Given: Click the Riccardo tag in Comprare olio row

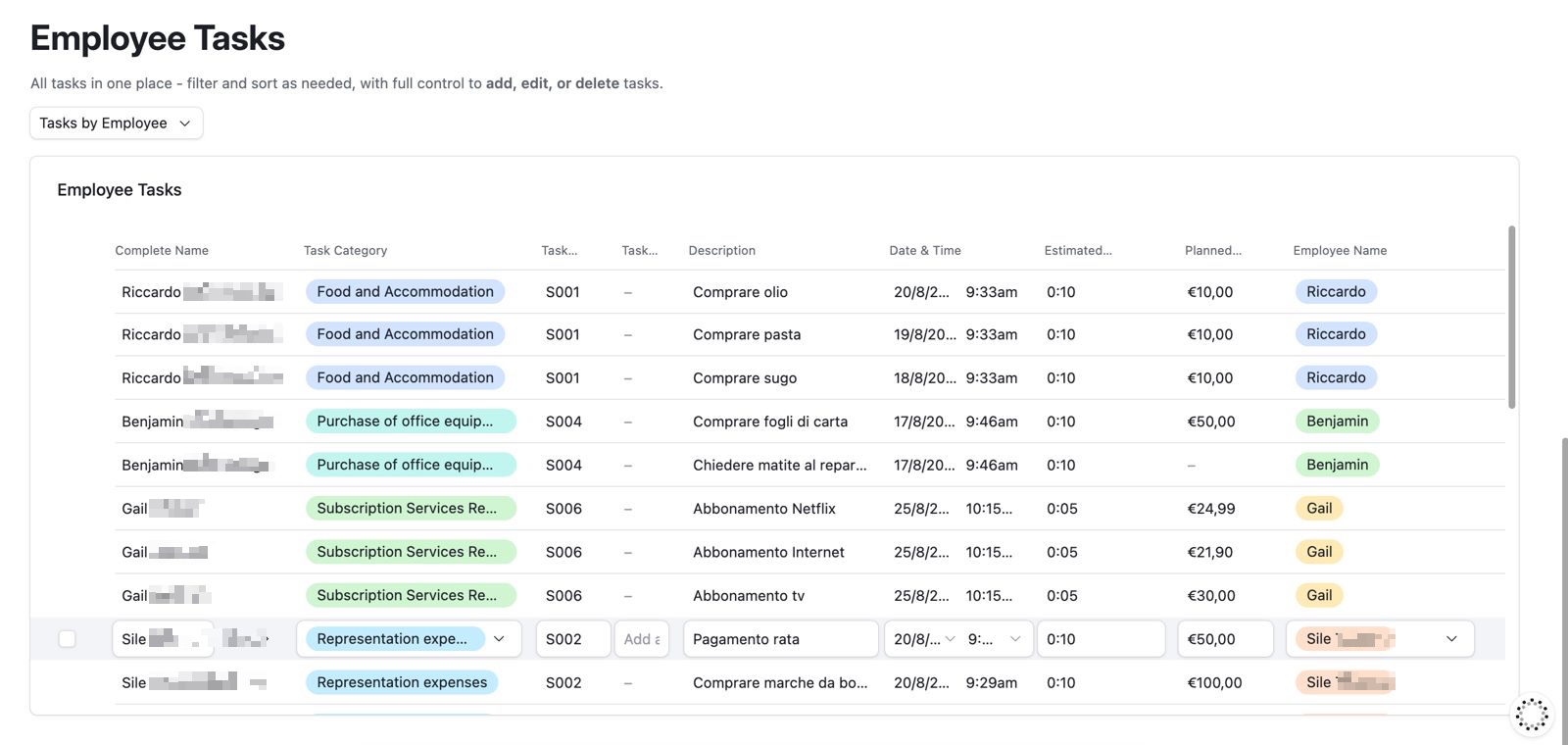Looking at the screenshot, I should point(1336,292).
